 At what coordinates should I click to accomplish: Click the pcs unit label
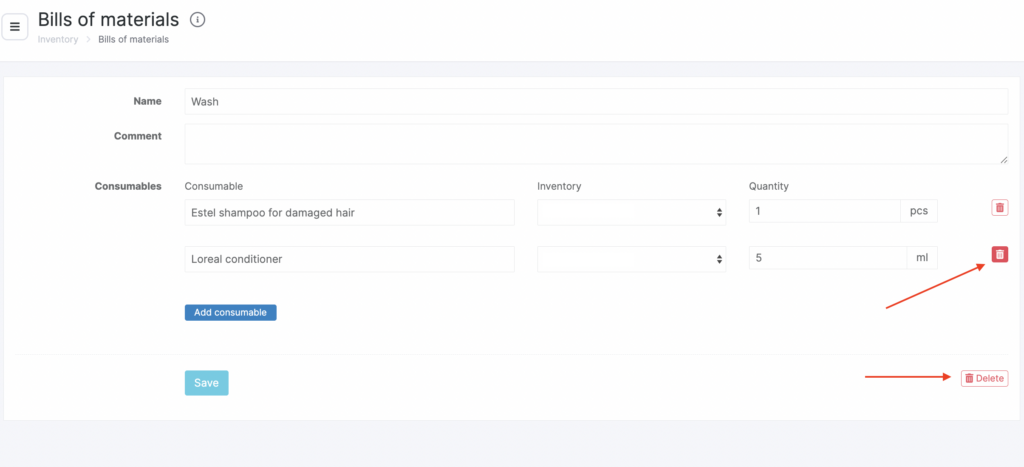click(919, 212)
